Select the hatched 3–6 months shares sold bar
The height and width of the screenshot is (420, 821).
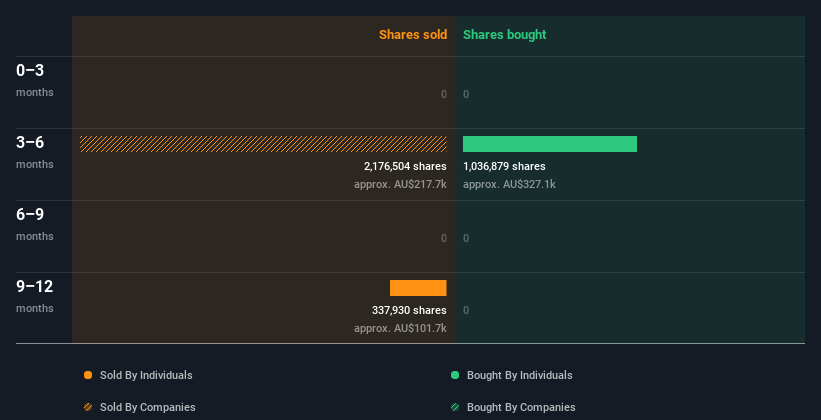tap(263, 144)
